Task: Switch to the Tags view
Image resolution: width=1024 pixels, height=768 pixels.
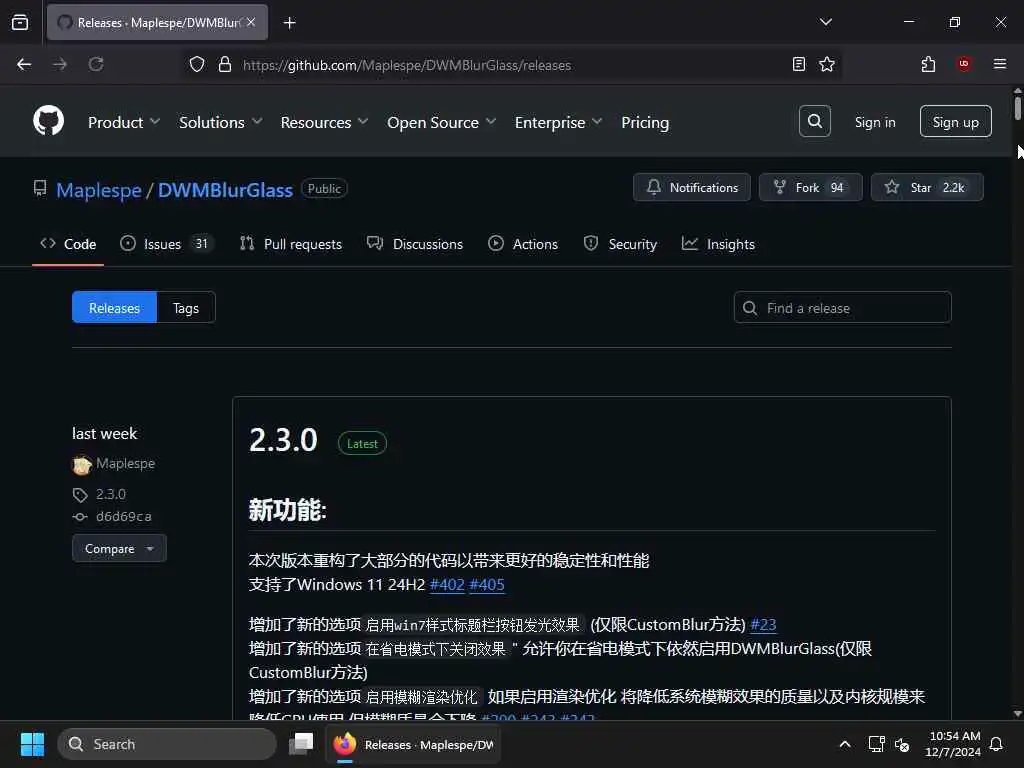Action: (186, 308)
